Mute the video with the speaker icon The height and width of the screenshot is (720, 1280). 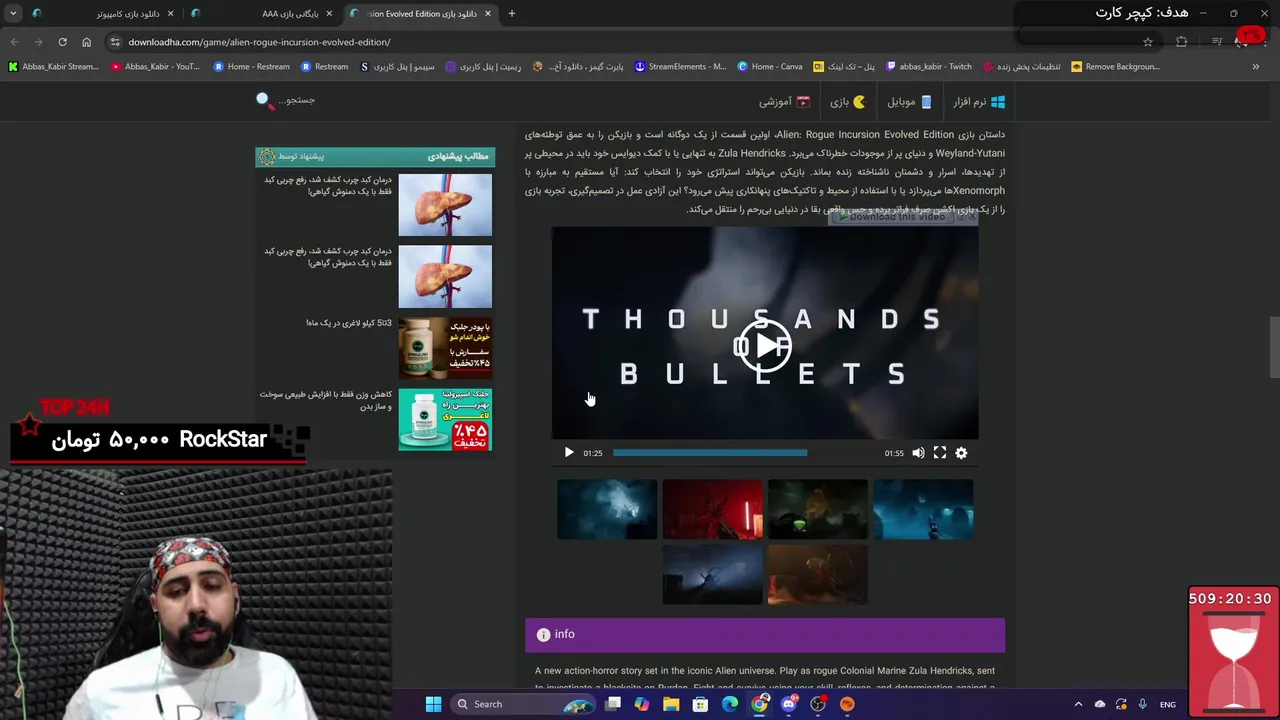pos(918,453)
